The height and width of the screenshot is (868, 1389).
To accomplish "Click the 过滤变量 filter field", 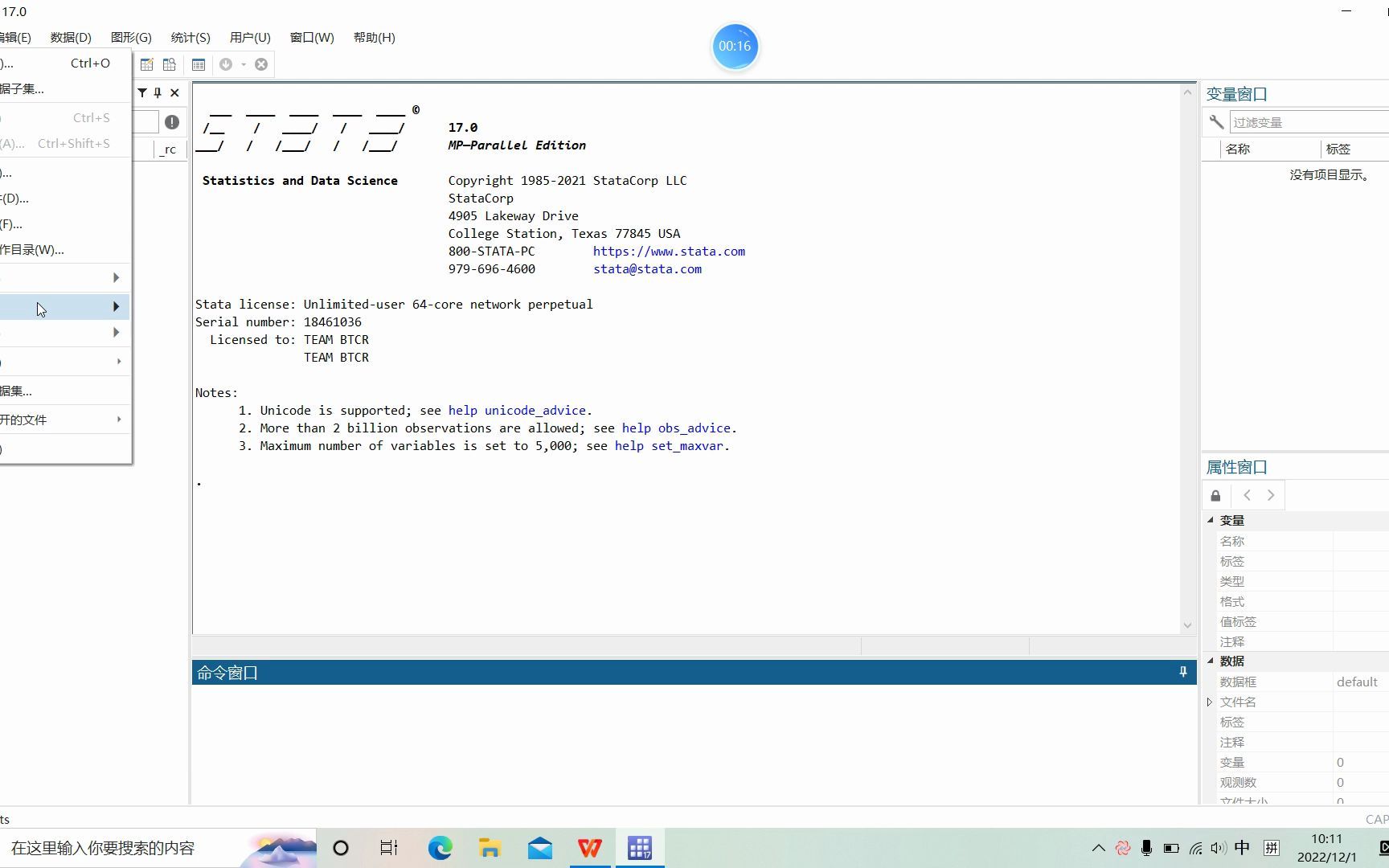I will coord(1309,122).
